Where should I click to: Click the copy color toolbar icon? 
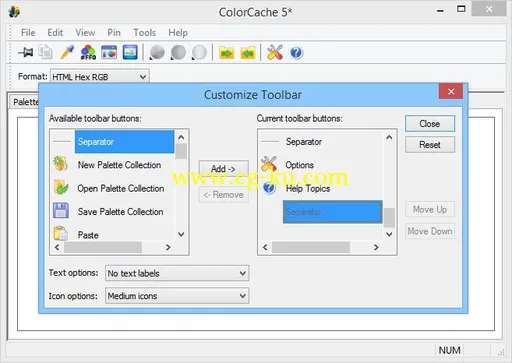45,52
